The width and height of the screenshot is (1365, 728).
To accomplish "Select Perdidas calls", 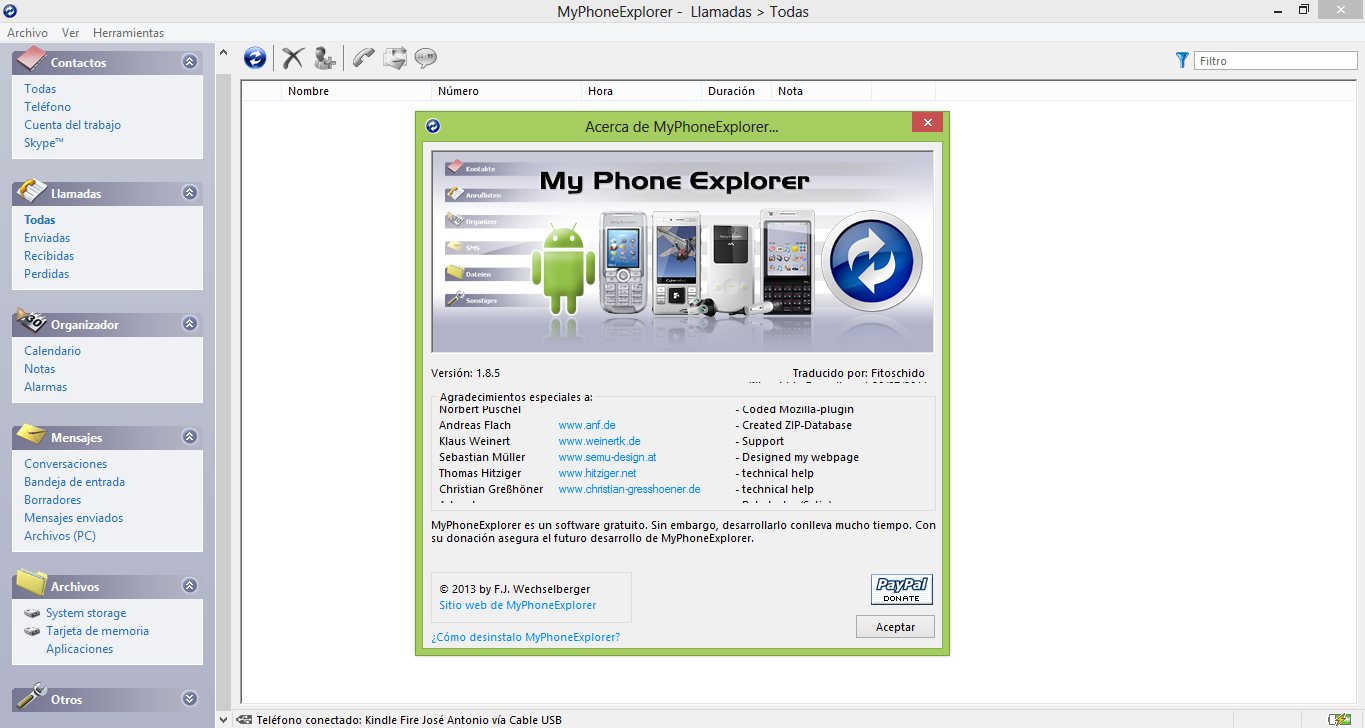I will (47, 274).
